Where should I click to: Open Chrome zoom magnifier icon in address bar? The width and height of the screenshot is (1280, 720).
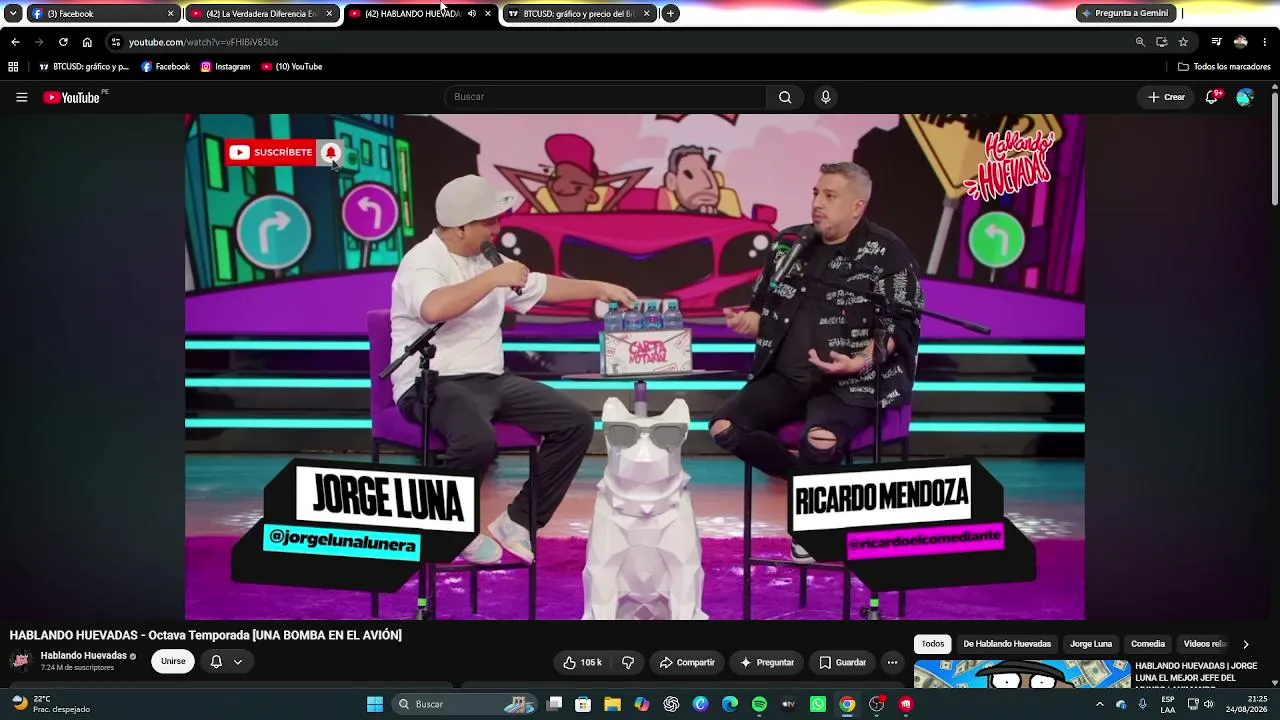click(1140, 42)
